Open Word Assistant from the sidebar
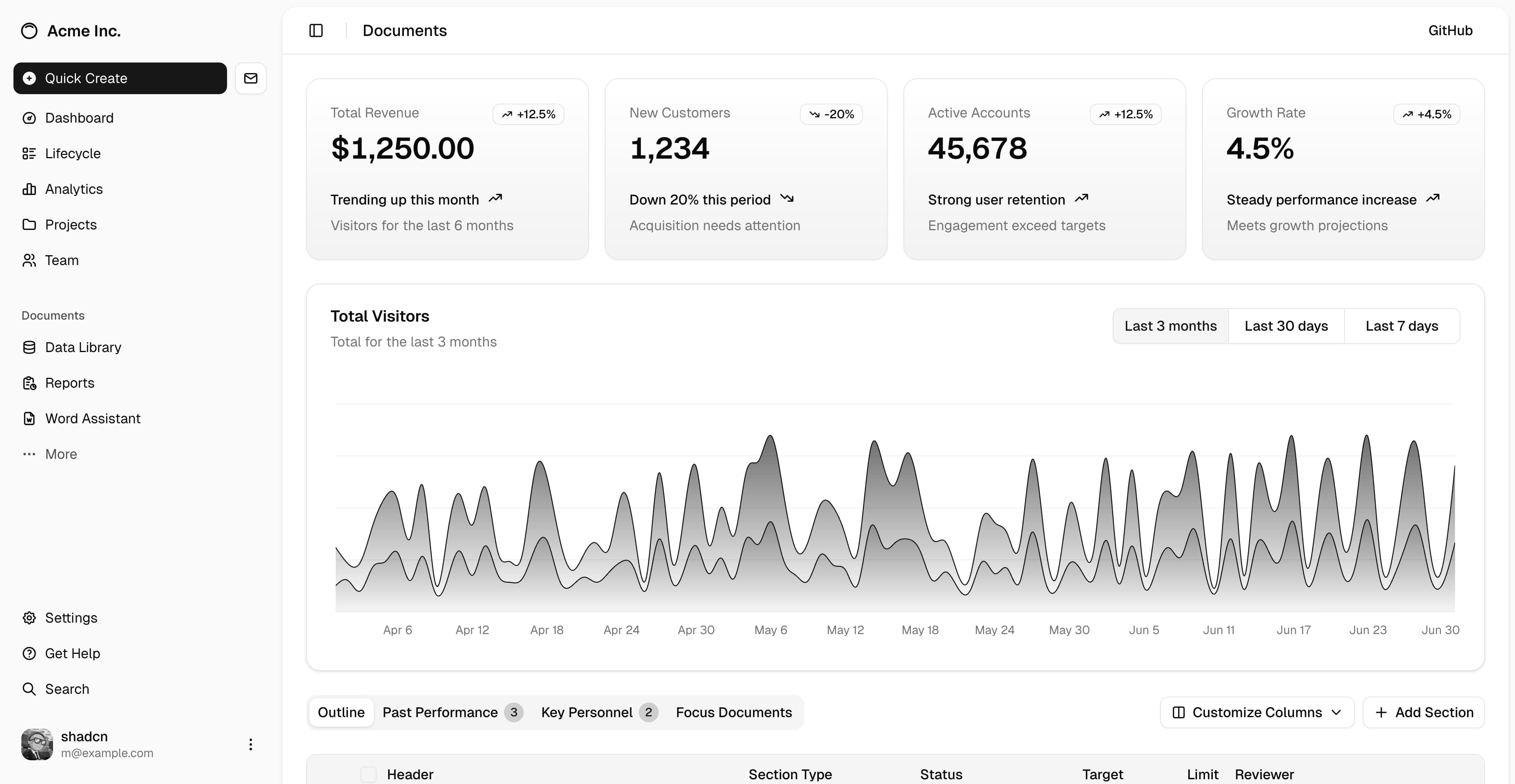Image resolution: width=1515 pixels, height=784 pixels. tap(29, 418)
